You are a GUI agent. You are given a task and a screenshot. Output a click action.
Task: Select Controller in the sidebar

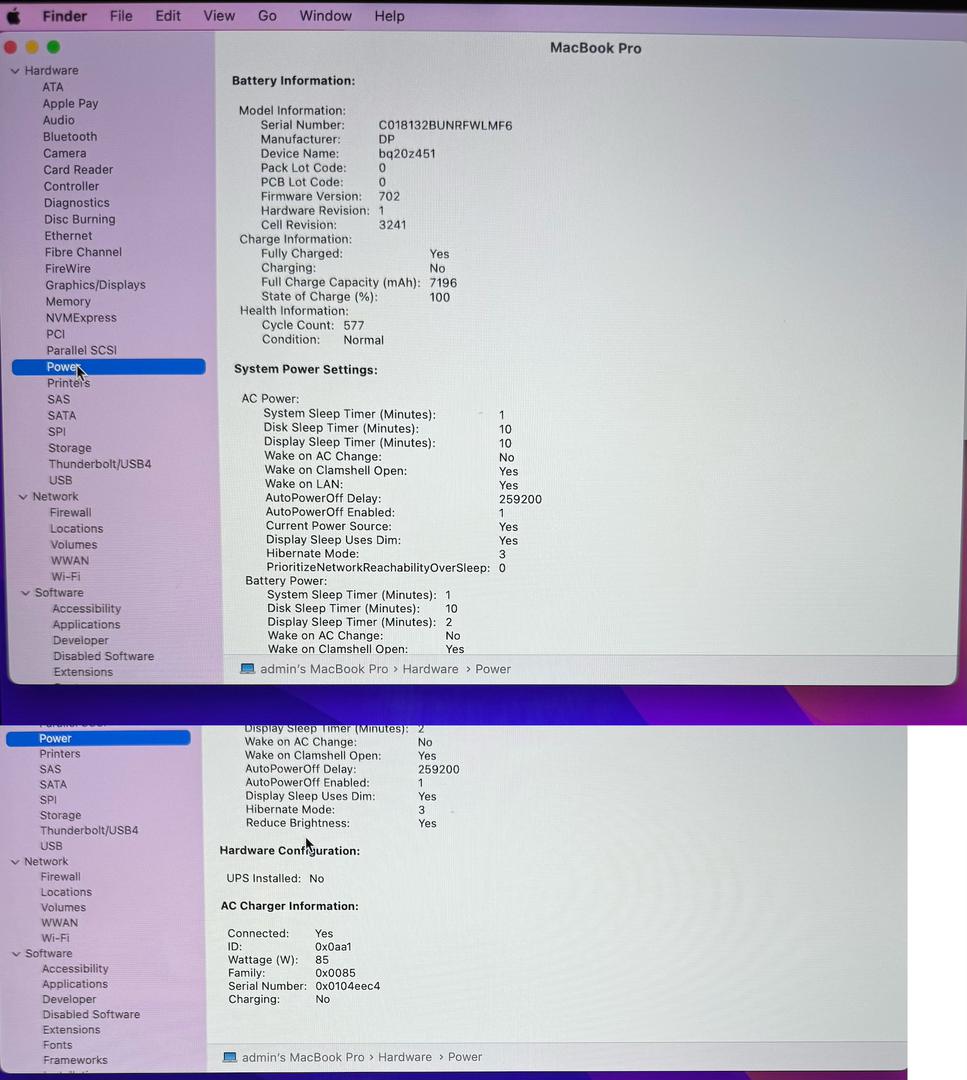[71, 186]
